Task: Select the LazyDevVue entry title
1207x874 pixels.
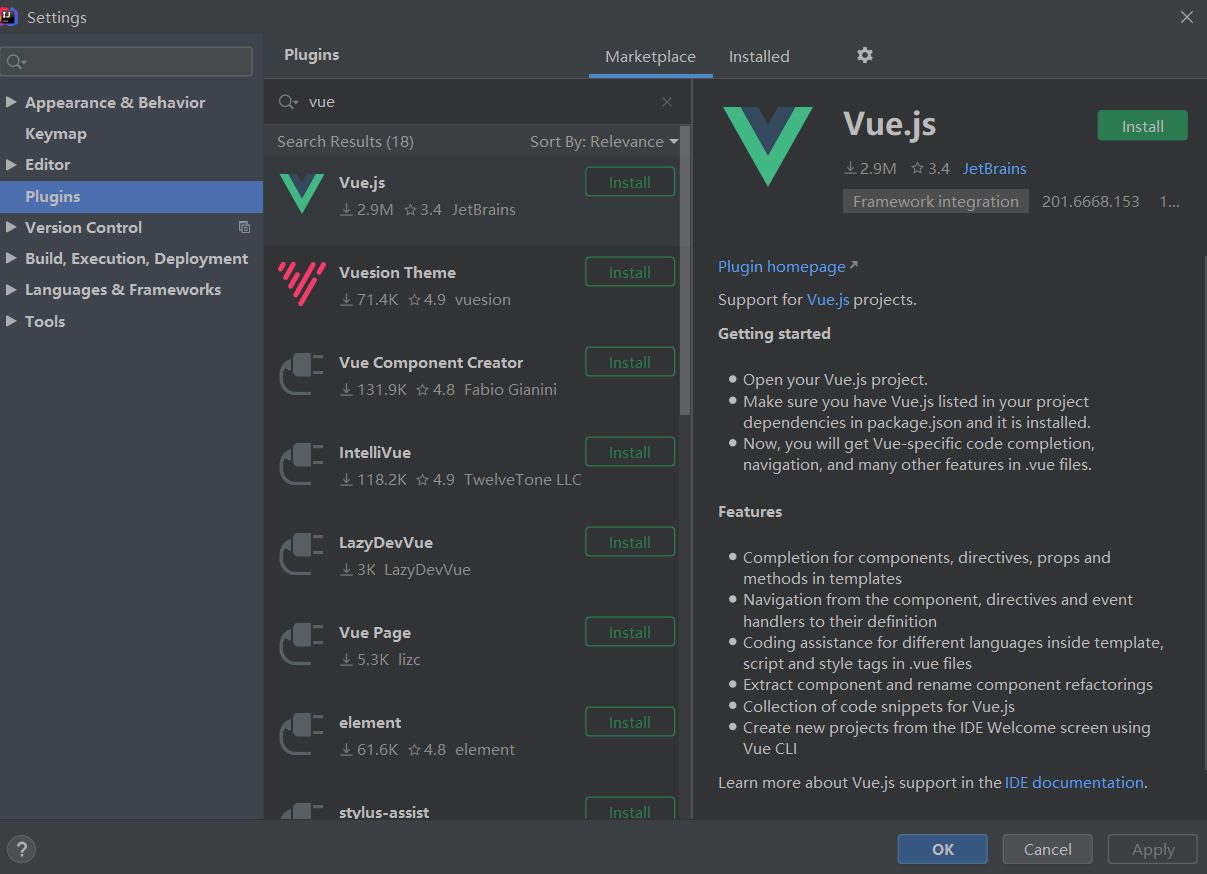Action: pos(386,542)
